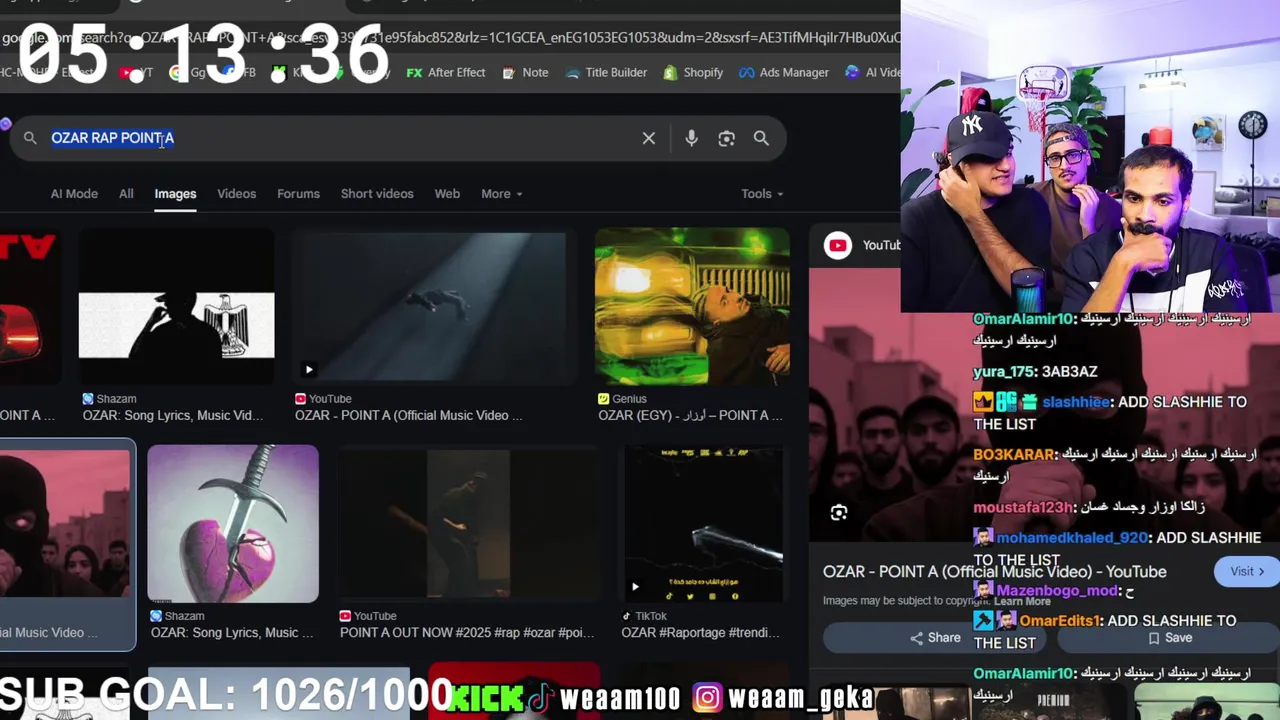Screen dimensions: 1280x720
Task: Open the Forums tab
Action: 298,193
